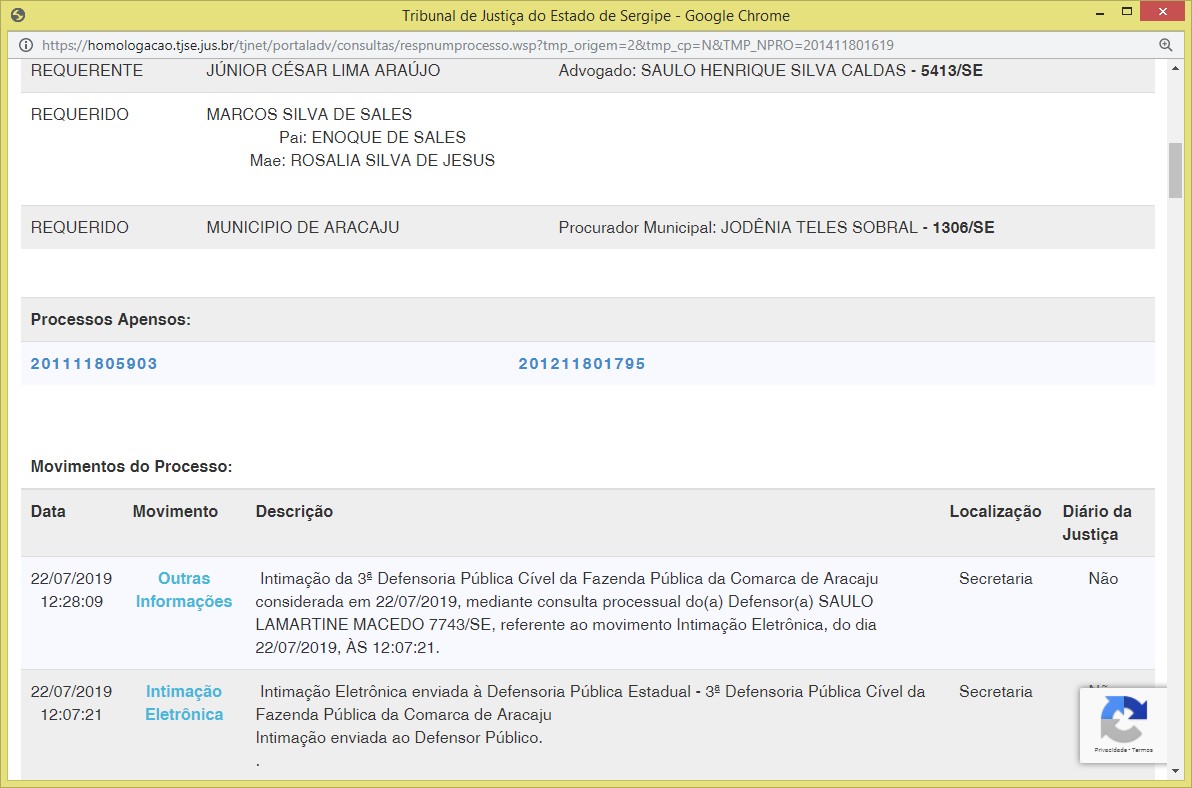This screenshot has height=788, width=1192.
Task: Click the scrollbar down arrow
Action: point(1175,771)
